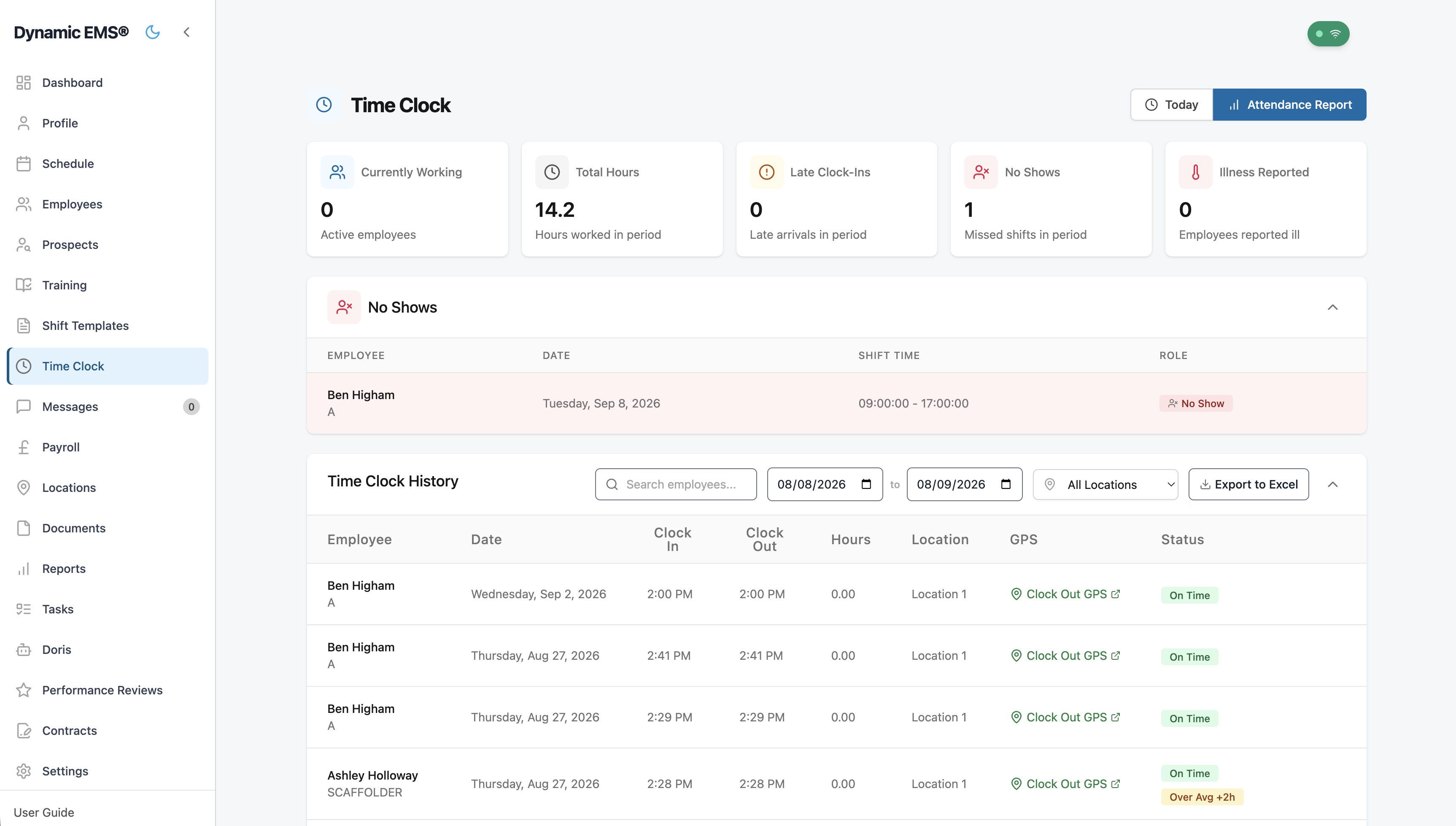Image resolution: width=1456 pixels, height=826 pixels.
Task: Click the Performance Reviews star icon
Action: (x=23, y=691)
